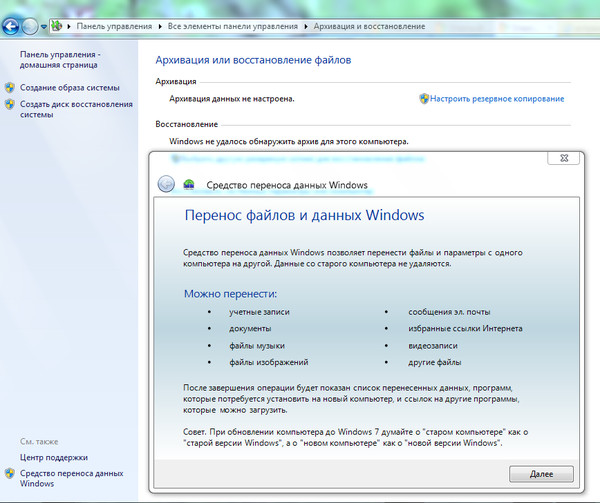The width and height of the screenshot is (600, 503).
Task: Select Панель управления breadcrumb
Action: point(114,26)
